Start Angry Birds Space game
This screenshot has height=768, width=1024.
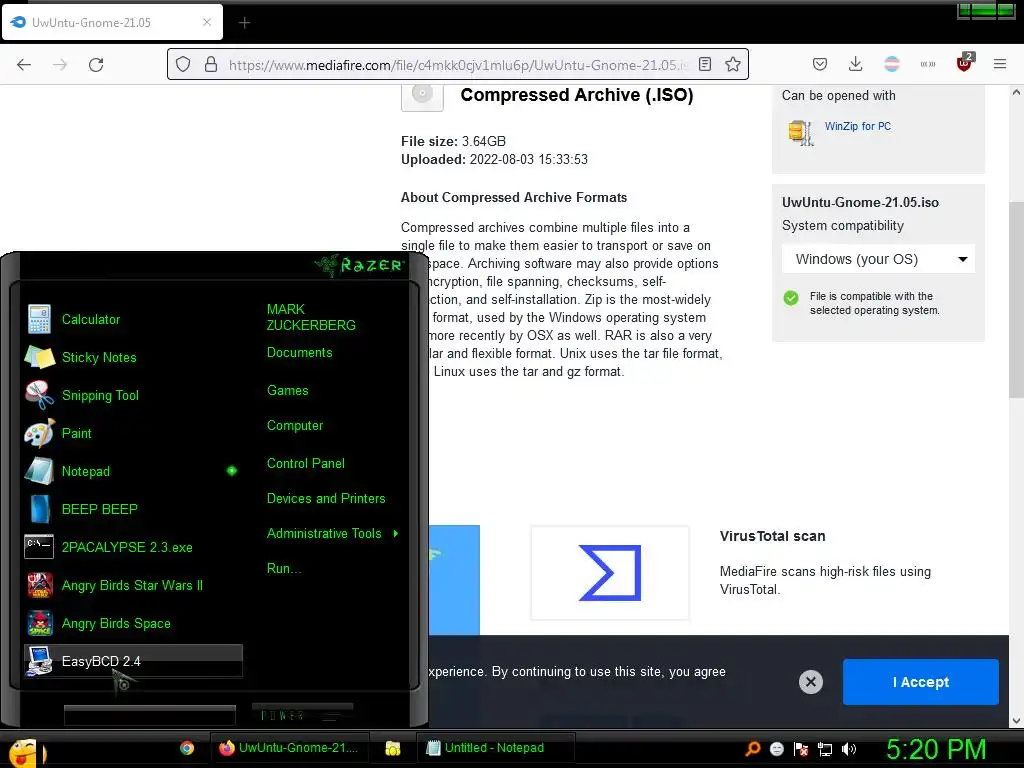133,623
